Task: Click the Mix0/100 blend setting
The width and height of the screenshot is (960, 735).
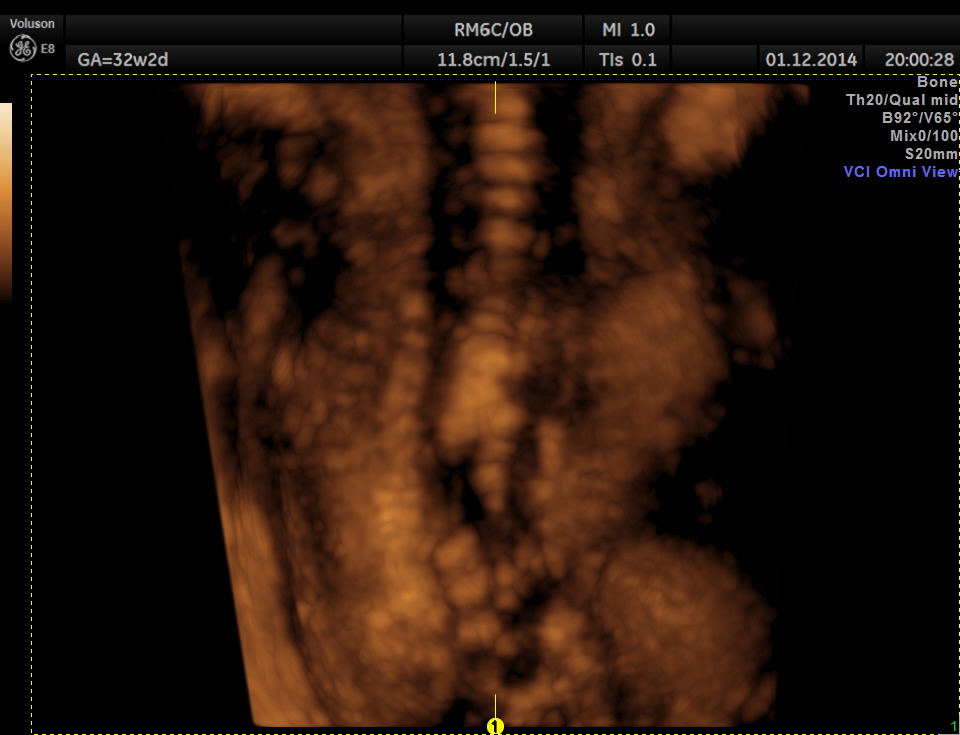Action: 924,136
